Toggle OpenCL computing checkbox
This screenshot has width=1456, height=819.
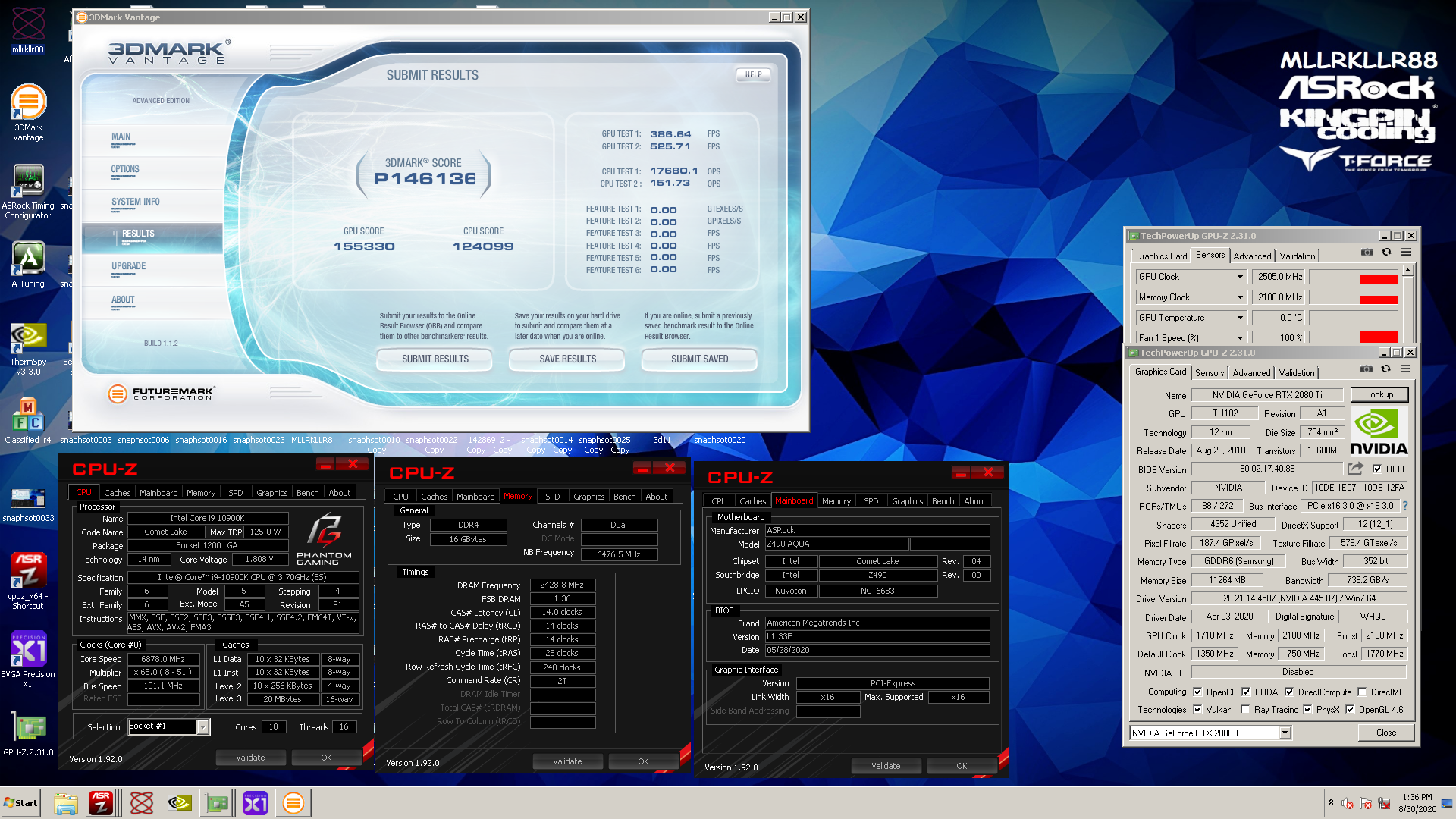tap(1197, 692)
